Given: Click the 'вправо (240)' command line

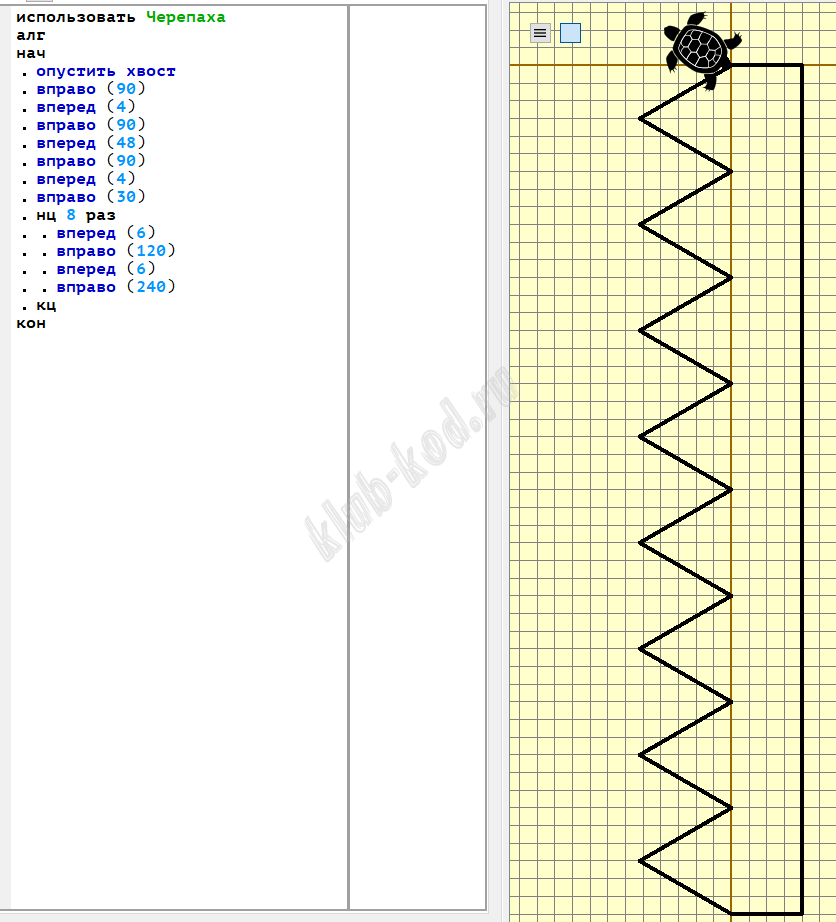Looking at the screenshot, I should coord(116,287).
